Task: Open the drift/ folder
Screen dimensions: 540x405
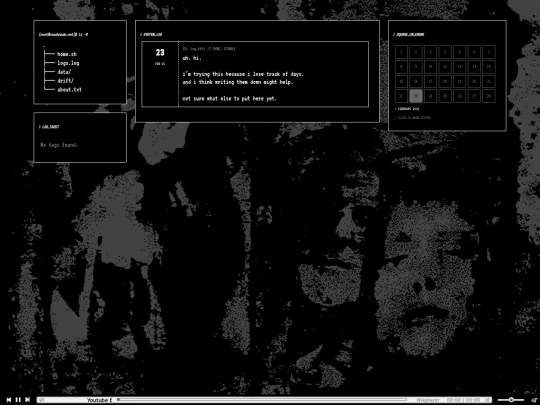Action: 65,81
